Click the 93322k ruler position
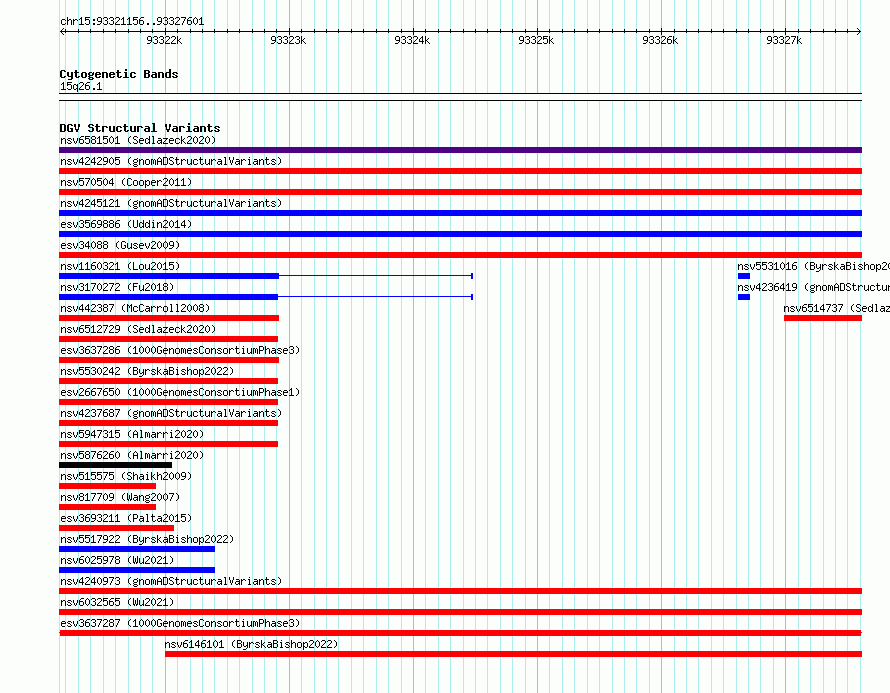Screen dimensions: 890x693 tap(164, 40)
